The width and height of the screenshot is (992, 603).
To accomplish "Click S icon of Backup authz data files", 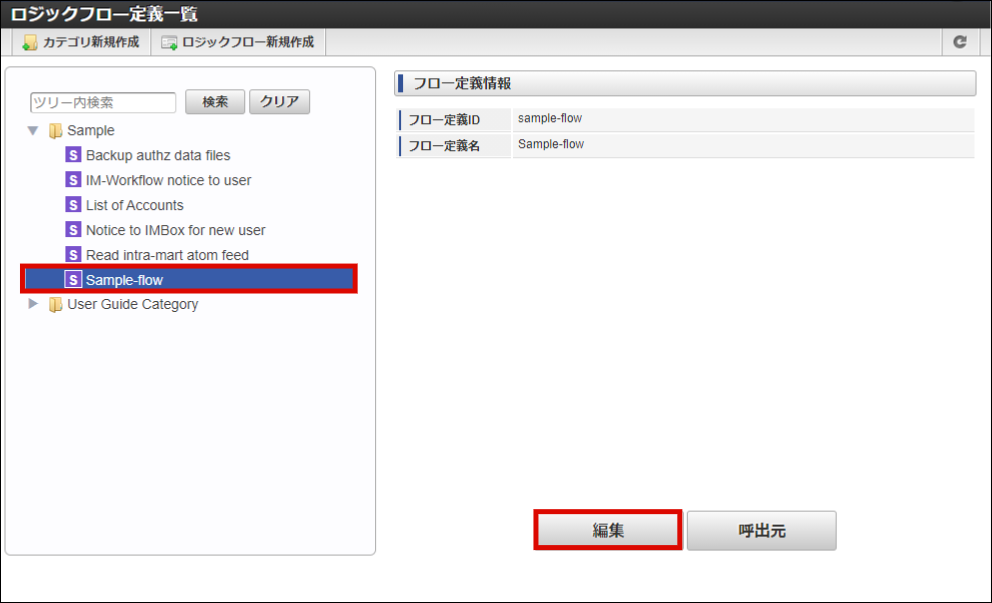I will [73, 154].
